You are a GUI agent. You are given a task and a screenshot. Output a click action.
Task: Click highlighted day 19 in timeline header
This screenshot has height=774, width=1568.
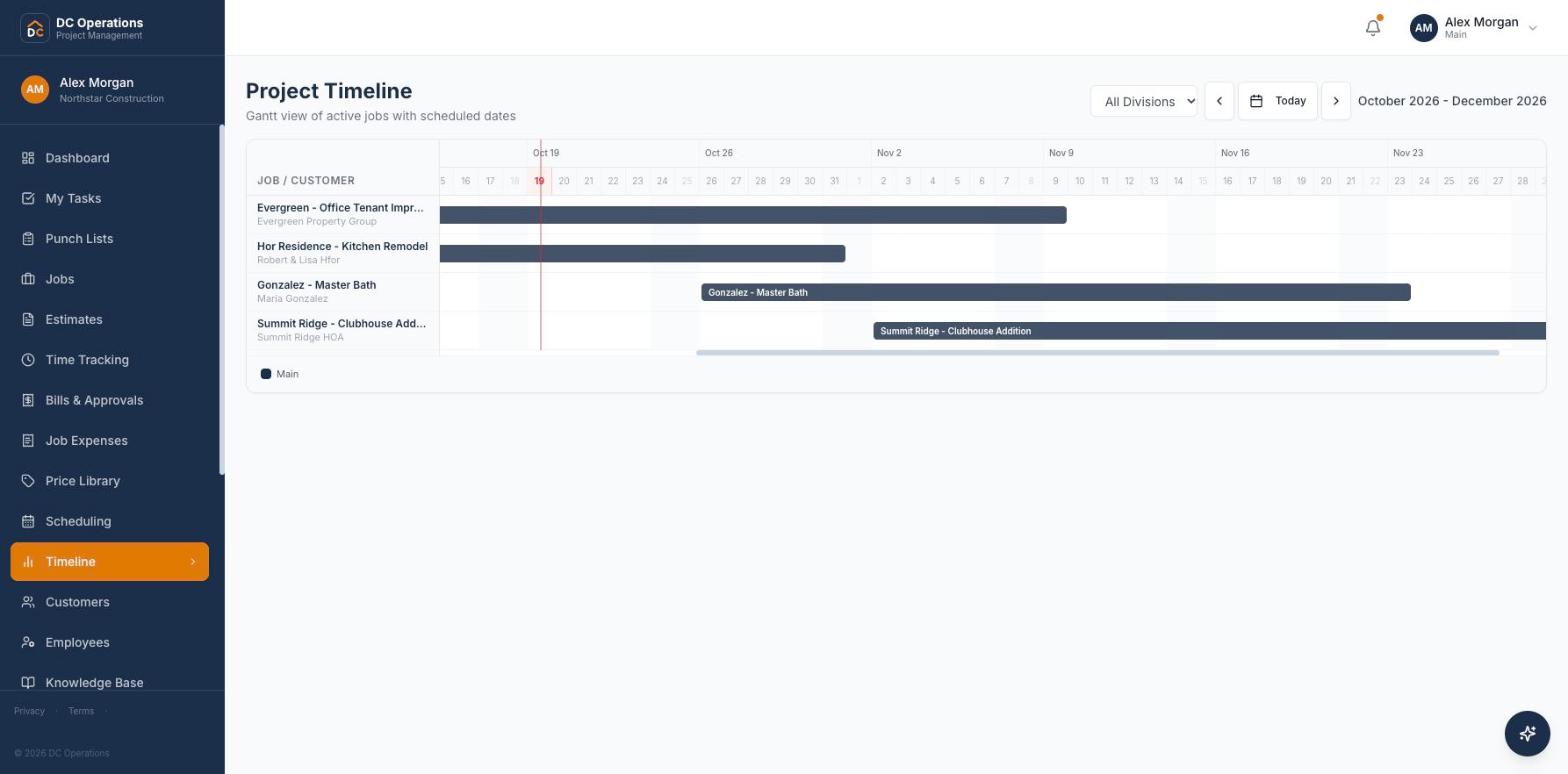click(539, 181)
